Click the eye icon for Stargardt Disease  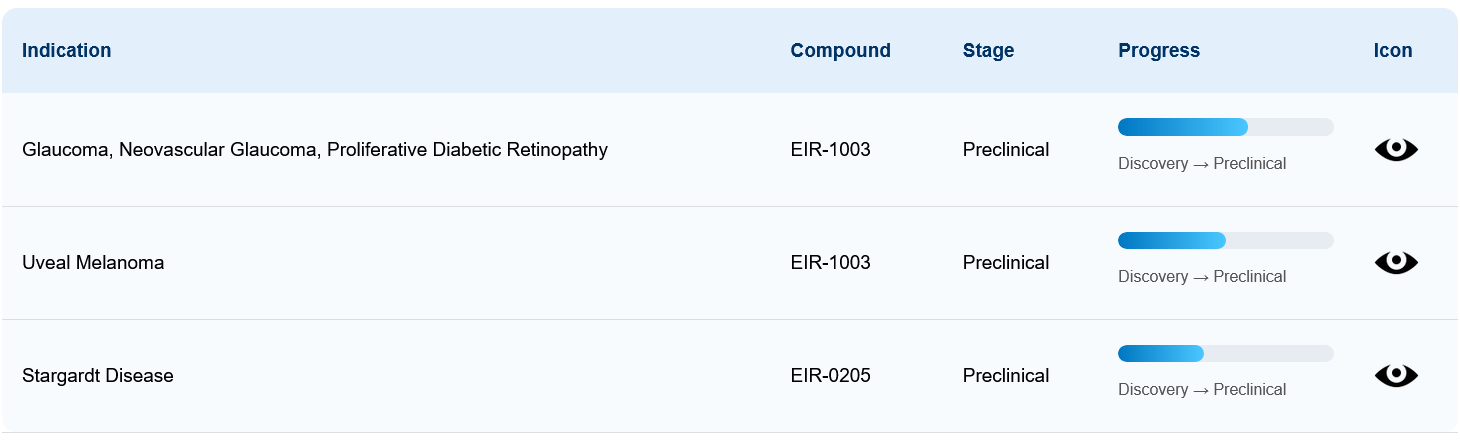click(1396, 376)
